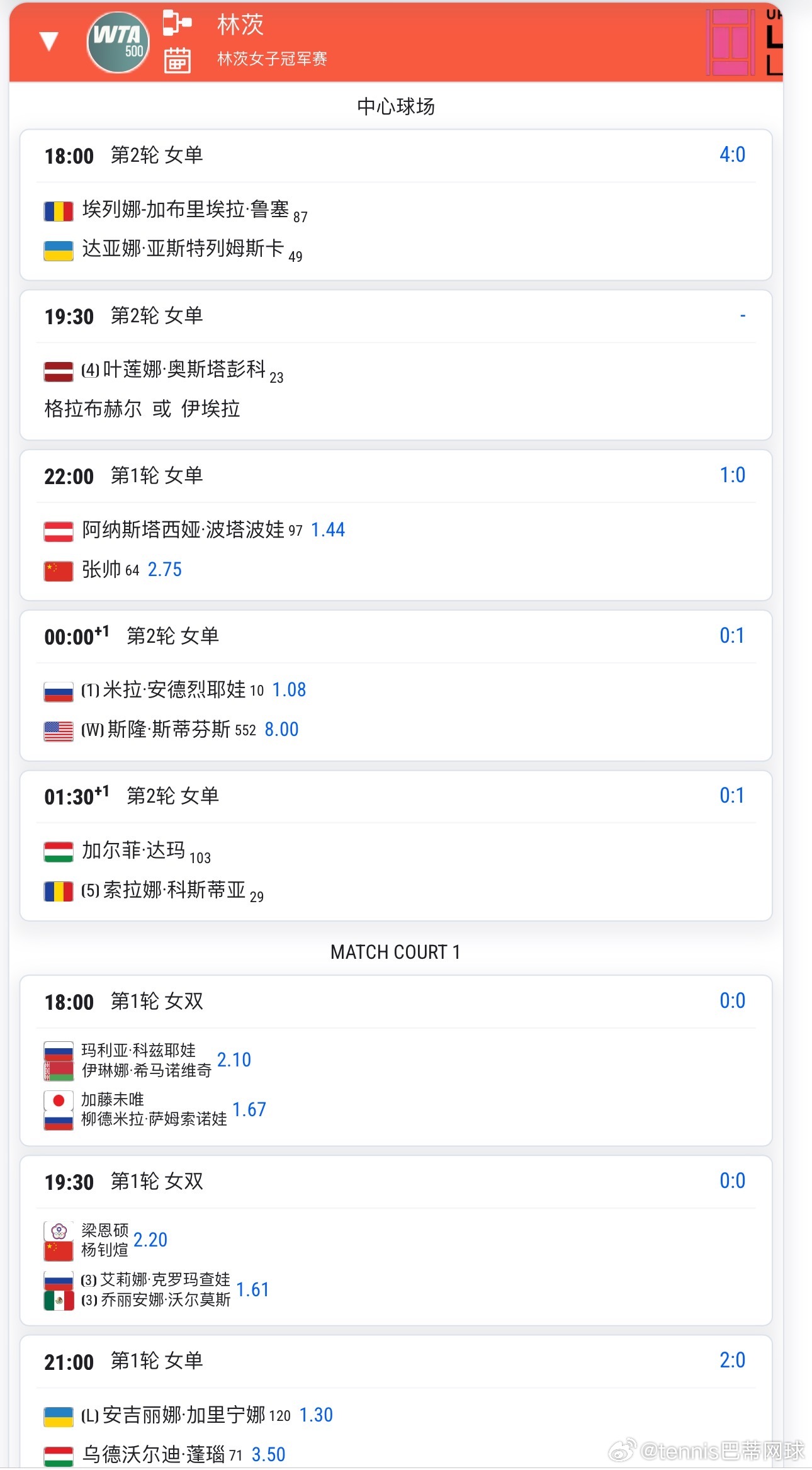Click the Japanese flag beside 加藤未唯
The width and height of the screenshot is (812, 1470).
[59, 1100]
